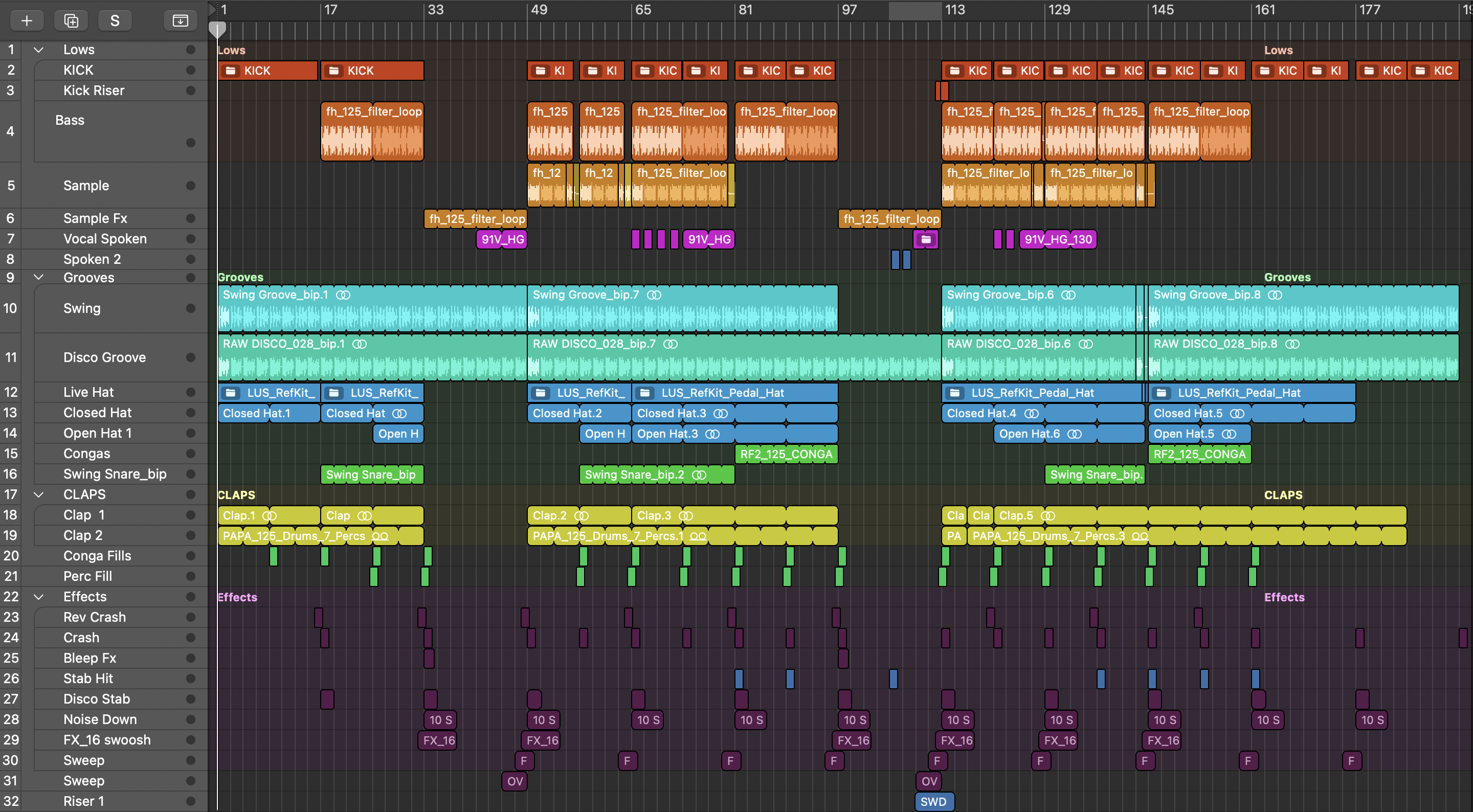1473x812 pixels.
Task: Click the folder icon on first KICK region
Action: point(231,71)
